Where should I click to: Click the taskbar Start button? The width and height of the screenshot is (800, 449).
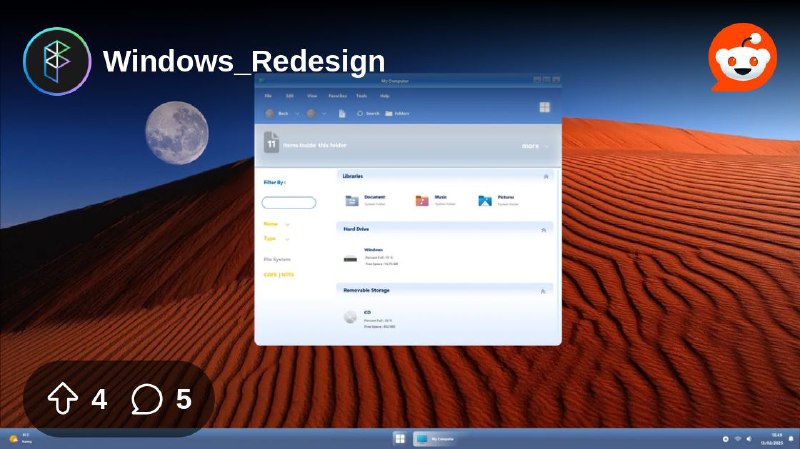400,439
